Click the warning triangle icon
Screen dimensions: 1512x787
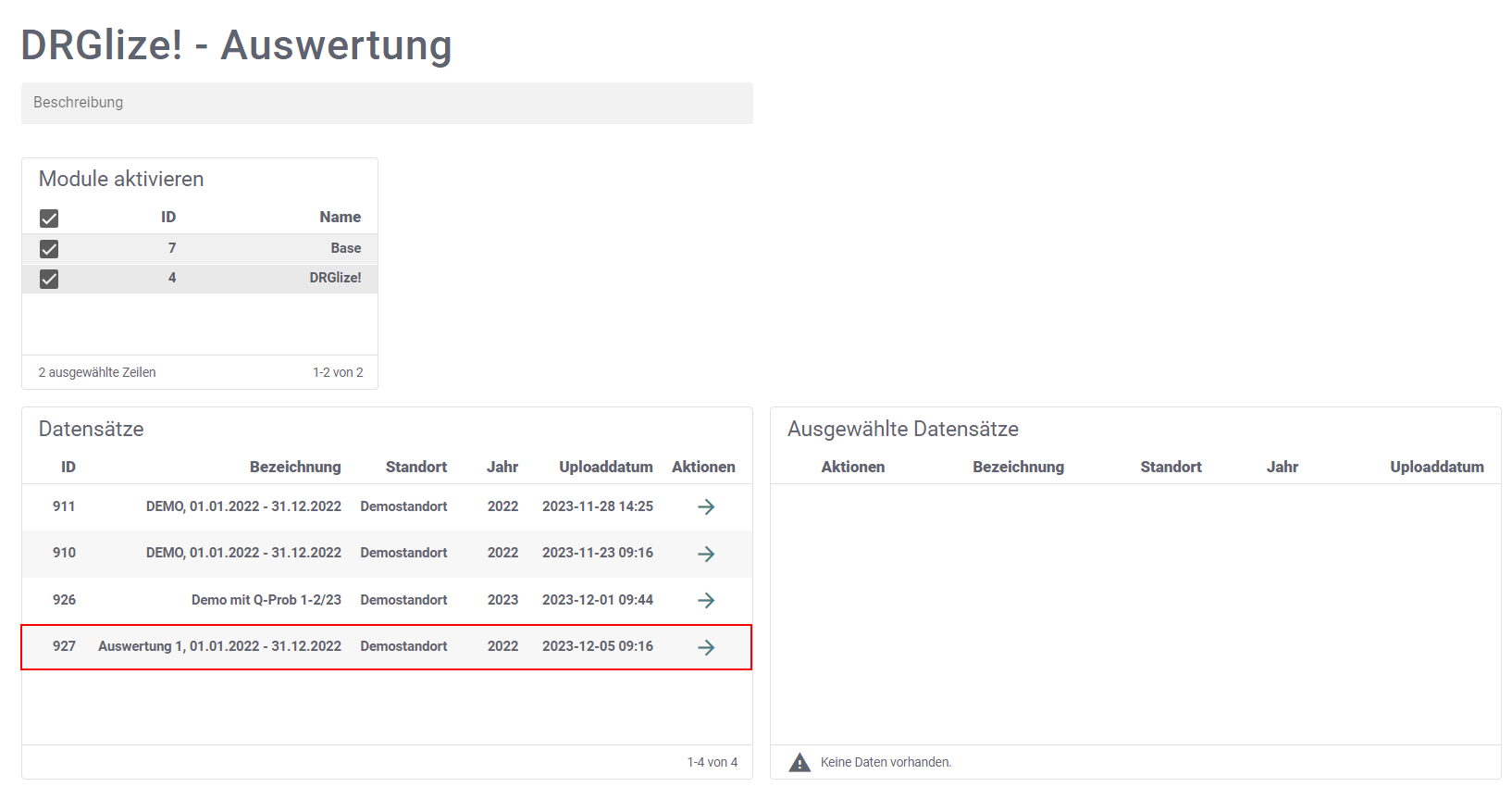pos(799,762)
